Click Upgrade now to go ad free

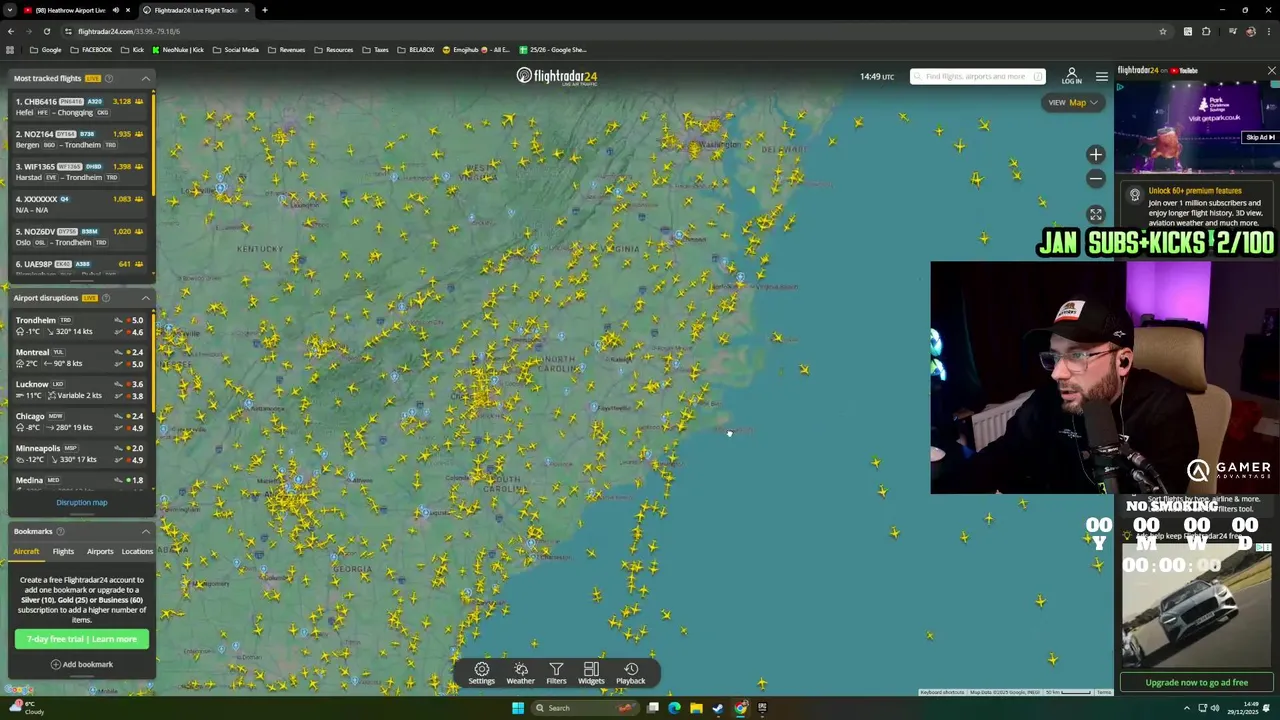(1197, 682)
